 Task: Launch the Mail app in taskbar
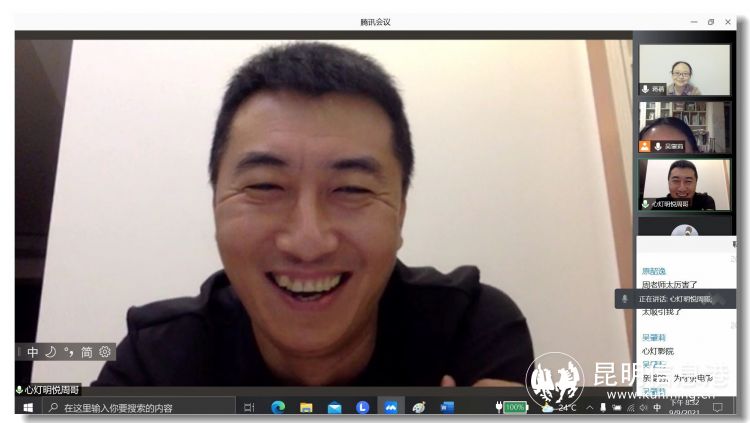334,407
